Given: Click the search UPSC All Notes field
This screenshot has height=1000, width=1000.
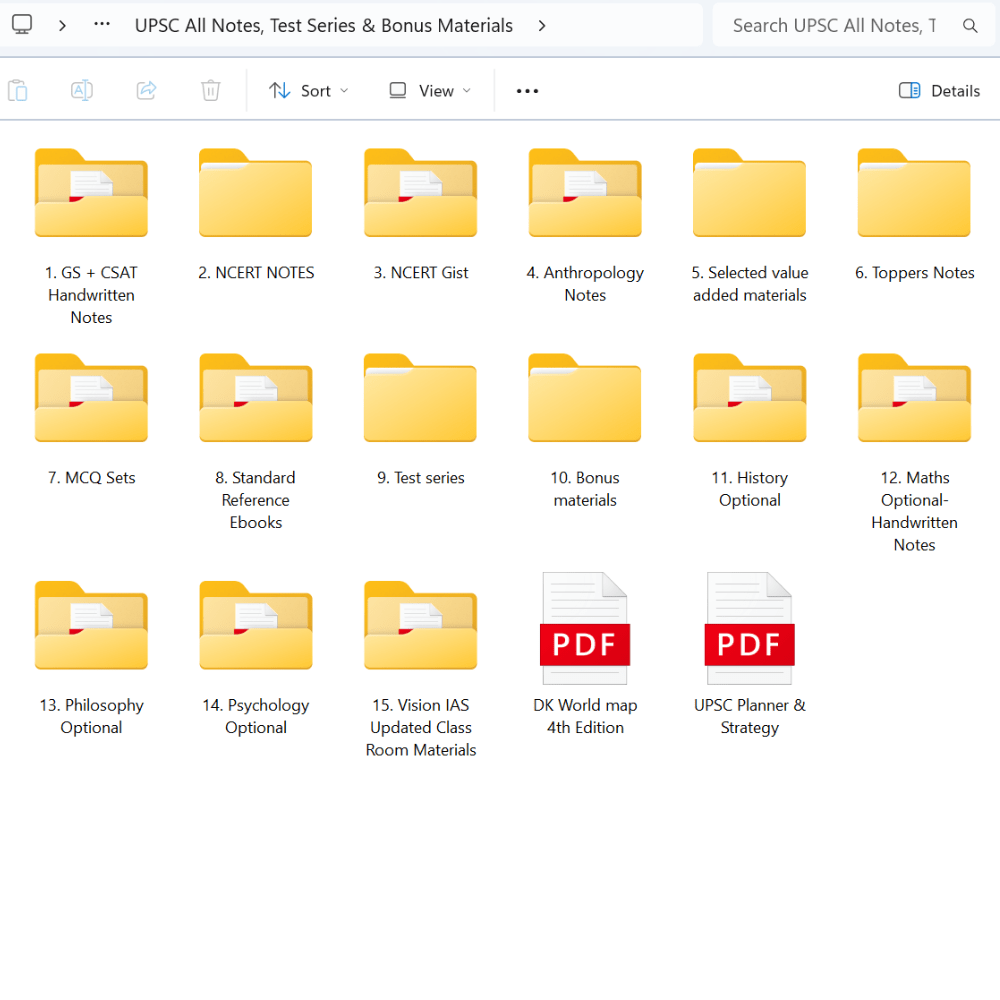Looking at the screenshot, I should 834,26.
